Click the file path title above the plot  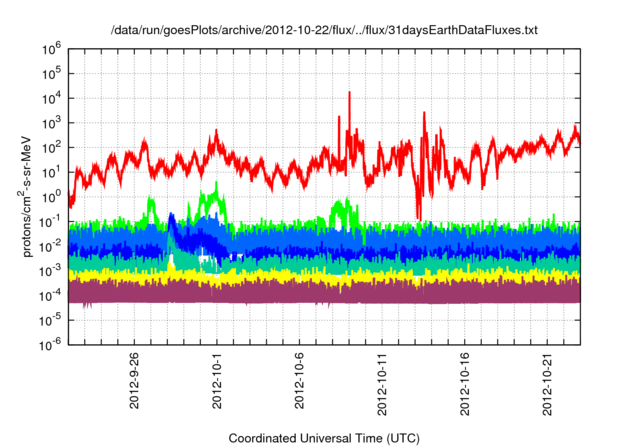tap(323, 31)
